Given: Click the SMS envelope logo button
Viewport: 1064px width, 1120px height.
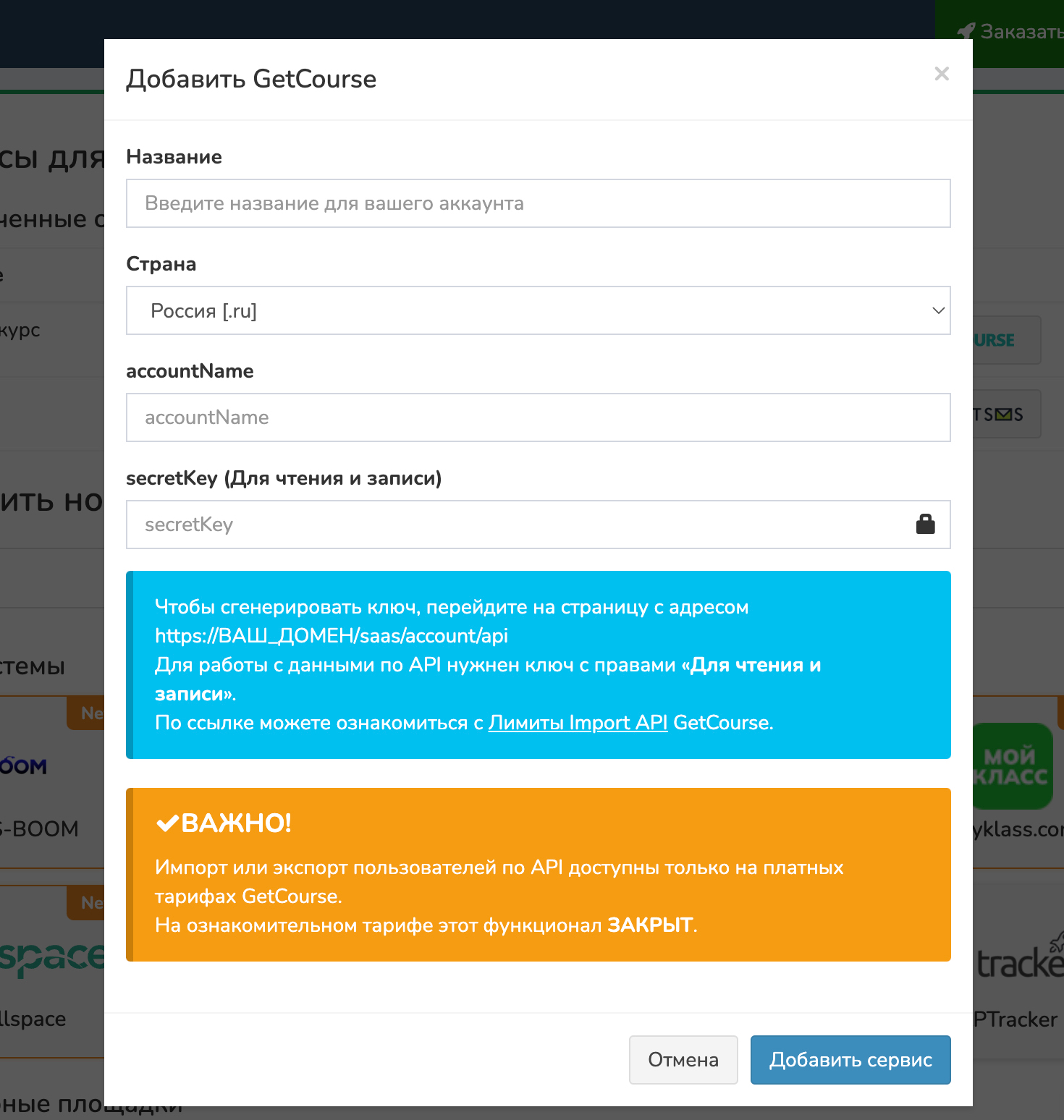Looking at the screenshot, I should pyautogui.click(x=1006, y=415).
